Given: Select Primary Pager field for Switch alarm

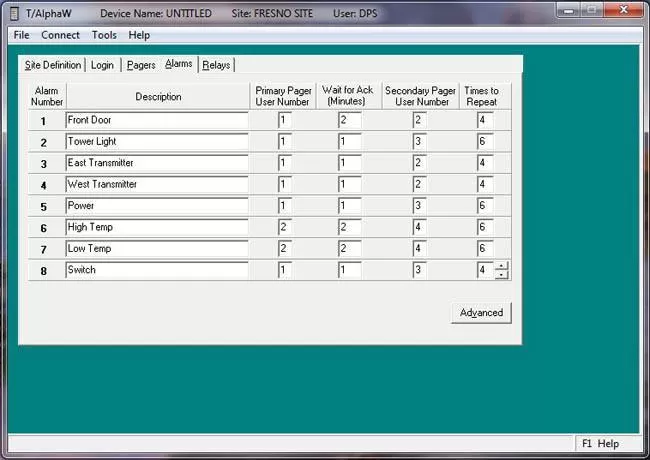Looking at the screenshot, I should [x=285, y=270].
